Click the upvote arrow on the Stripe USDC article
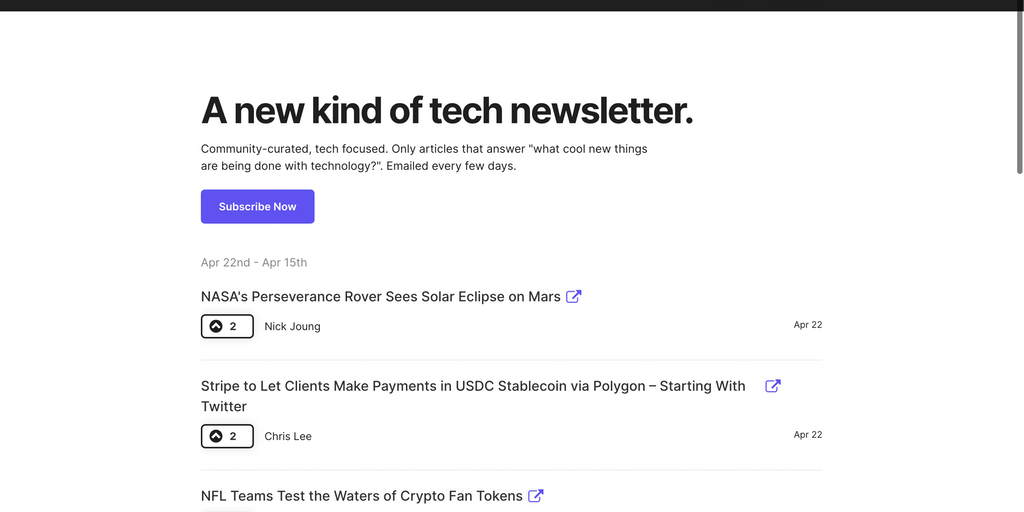 tap(216, 436)
